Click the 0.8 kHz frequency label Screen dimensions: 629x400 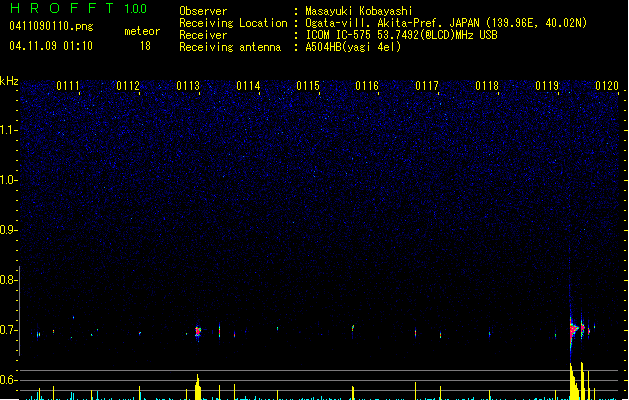8,280
